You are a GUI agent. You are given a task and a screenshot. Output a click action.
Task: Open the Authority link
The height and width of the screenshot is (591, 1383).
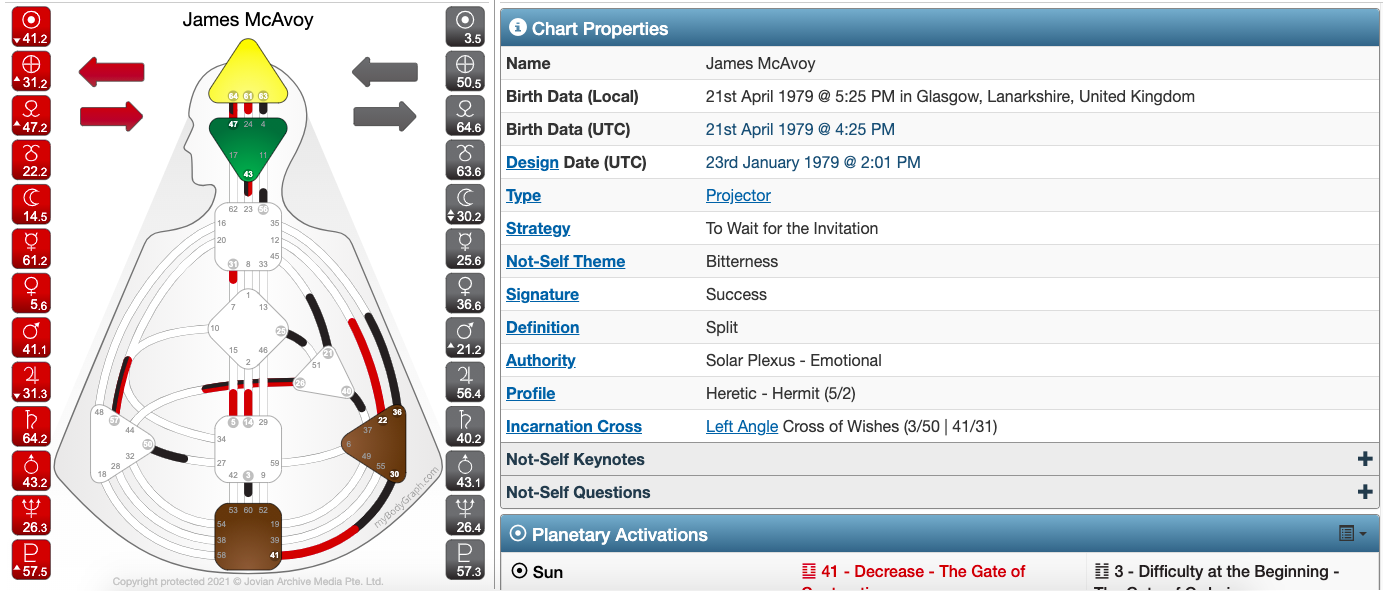pos(540,360)
